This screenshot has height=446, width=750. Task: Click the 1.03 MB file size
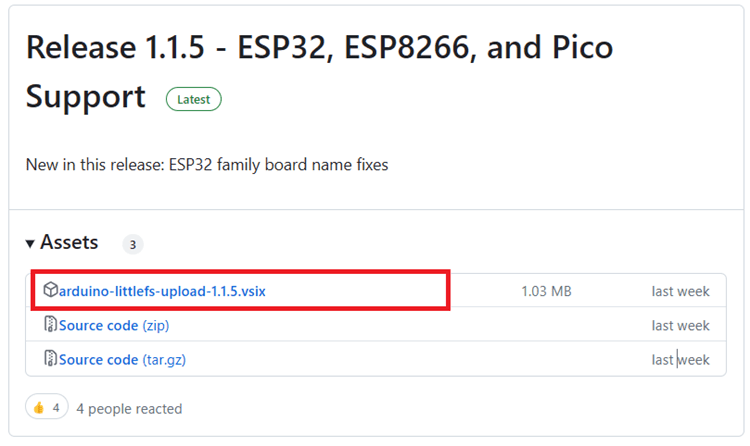pyautogui.click(x=546, y=291)
